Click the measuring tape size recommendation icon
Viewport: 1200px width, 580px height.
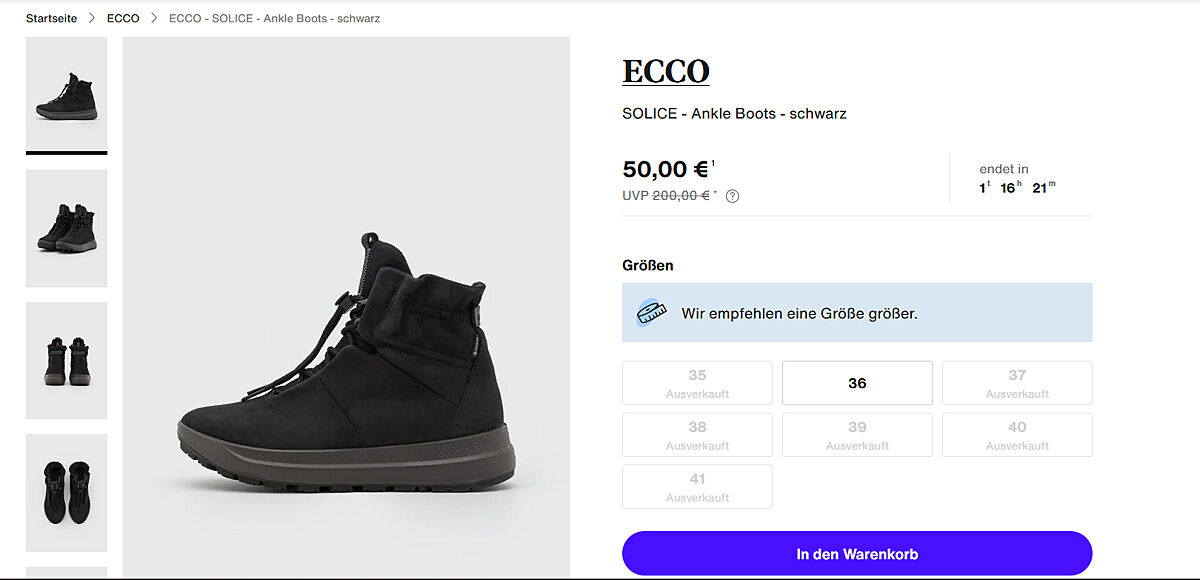click(652, 313)
